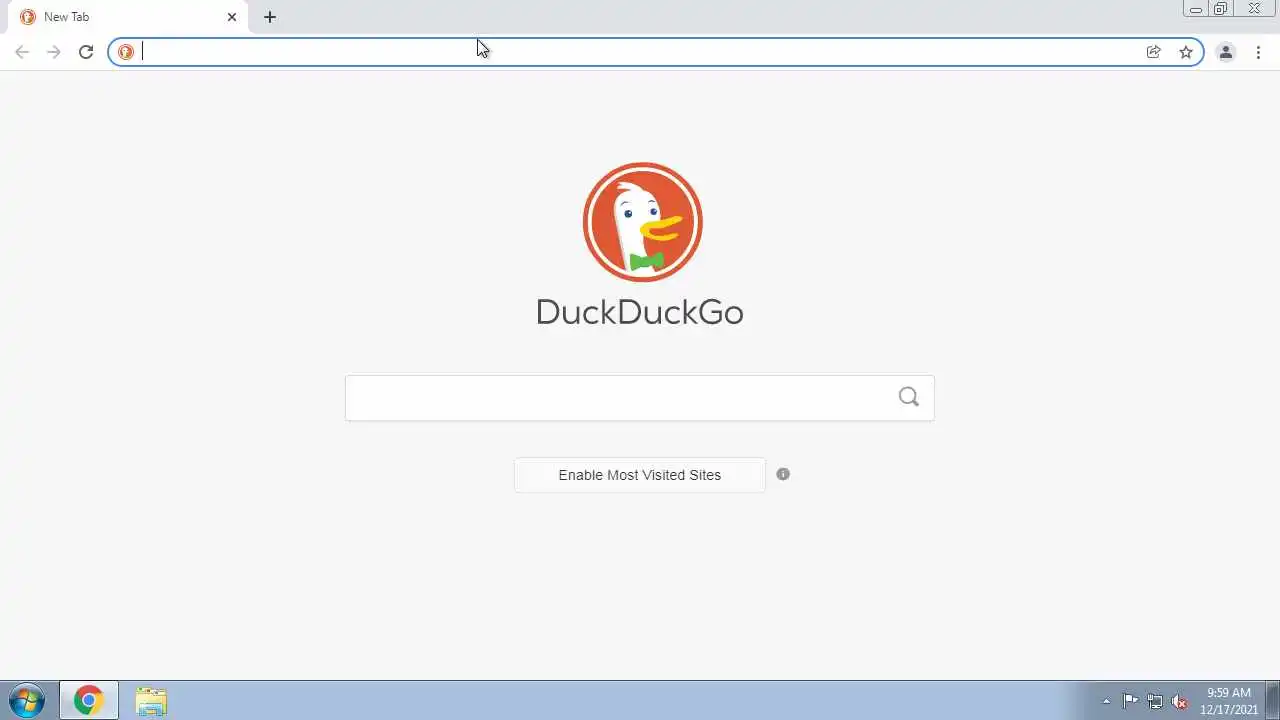Minimize the Chrome window
Image resolution: width=1280 pixels, height=720 pixels.
click(x=1196, y=9)
